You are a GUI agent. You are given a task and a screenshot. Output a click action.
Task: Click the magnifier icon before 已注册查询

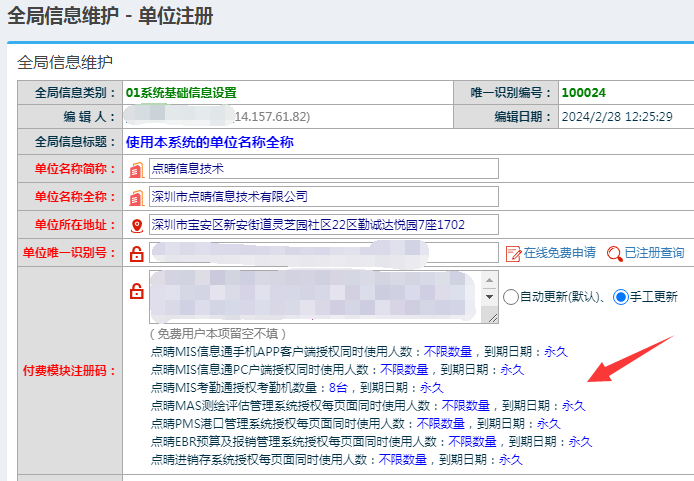(614, 253)
